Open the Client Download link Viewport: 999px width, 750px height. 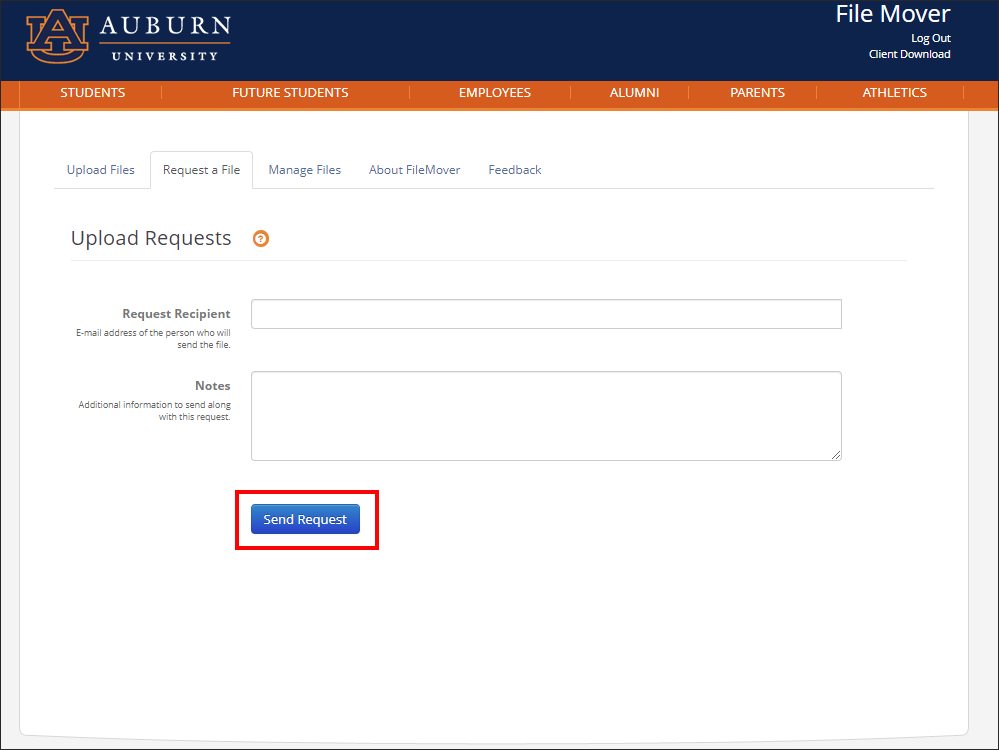coord(909,54)
